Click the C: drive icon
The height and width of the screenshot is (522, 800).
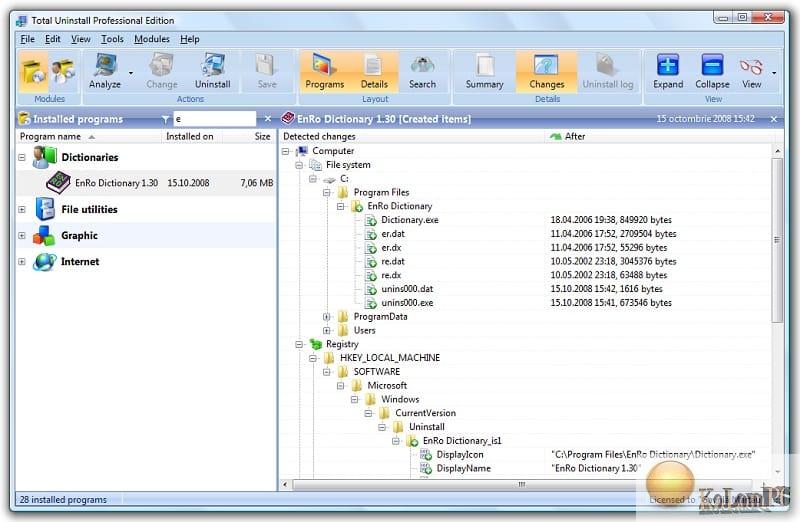click(x=330, y=179)
